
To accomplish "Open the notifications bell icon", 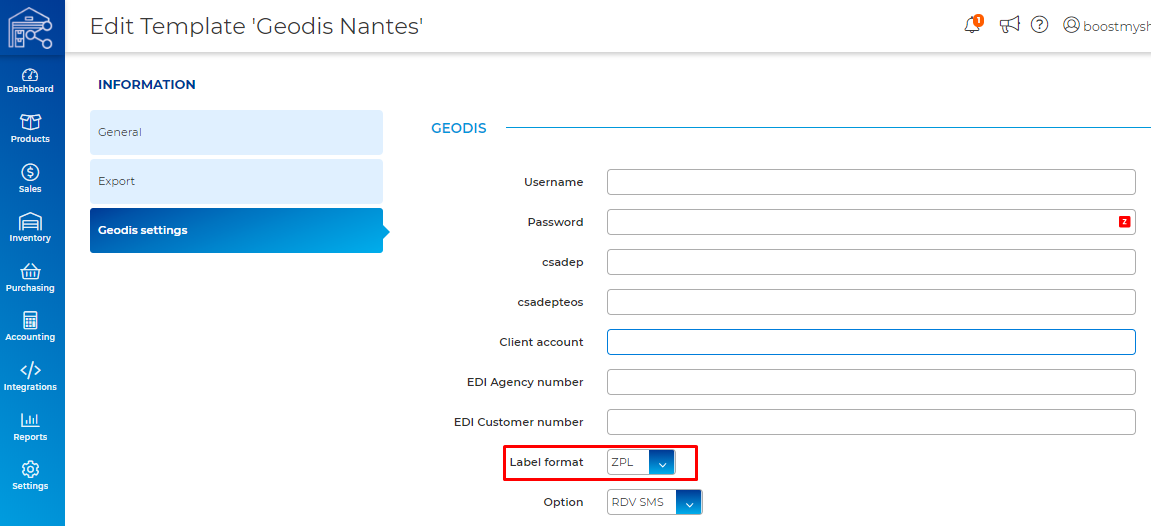I will click(973, 25).
